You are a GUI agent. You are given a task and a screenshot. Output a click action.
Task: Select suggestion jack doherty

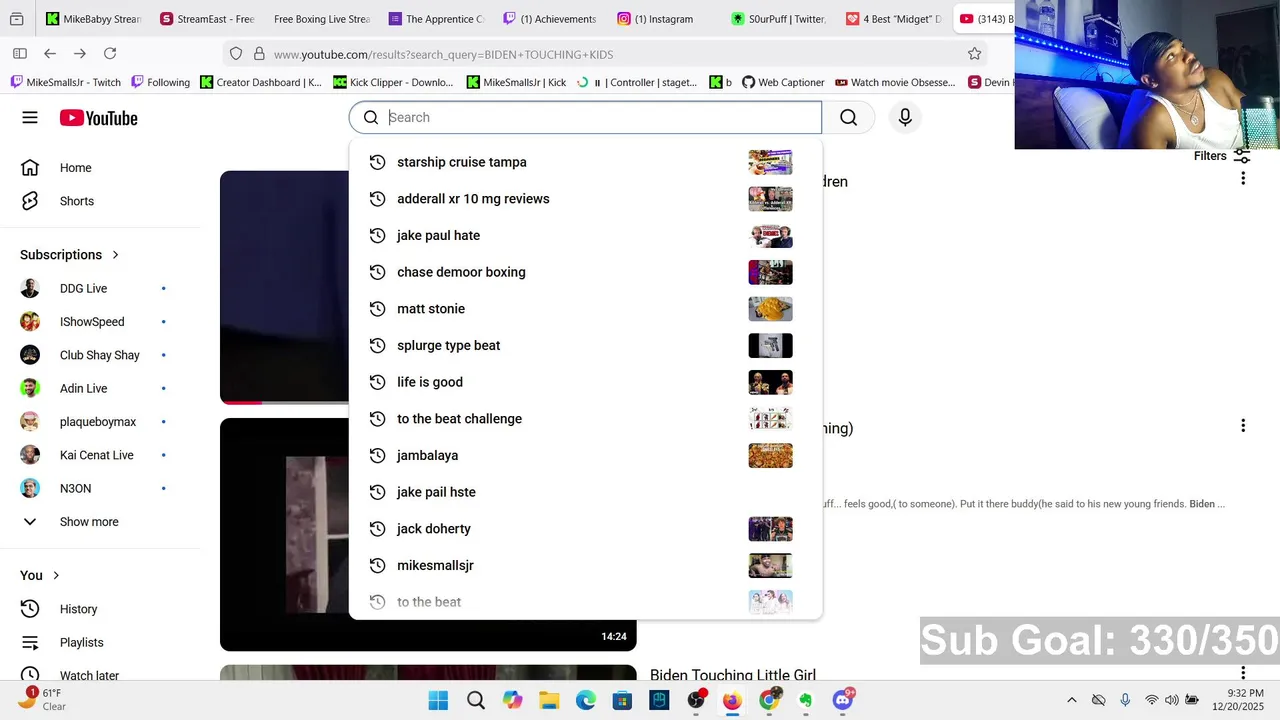(x=585, y=529)
